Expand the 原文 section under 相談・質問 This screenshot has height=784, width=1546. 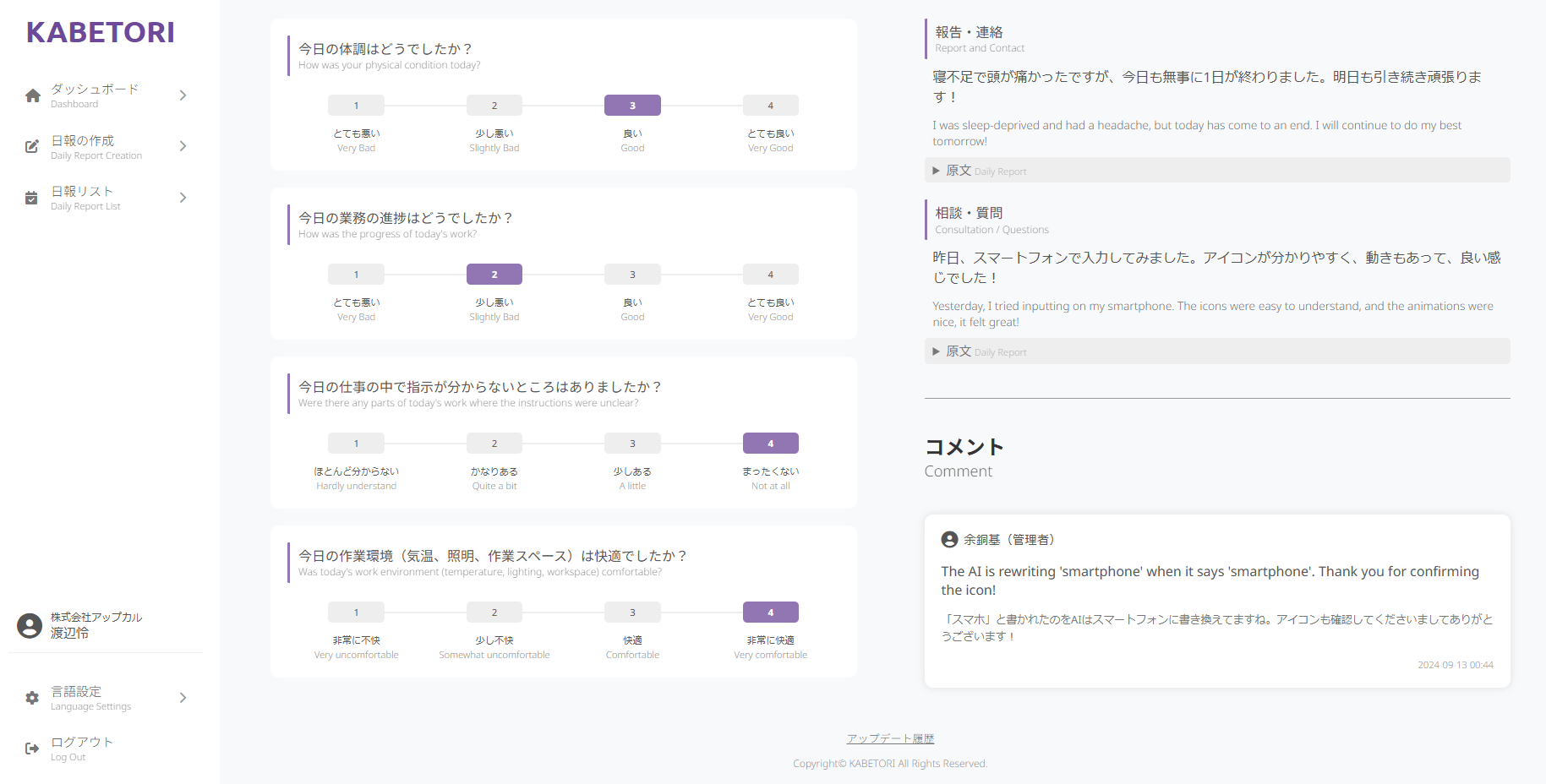(981, 351)
